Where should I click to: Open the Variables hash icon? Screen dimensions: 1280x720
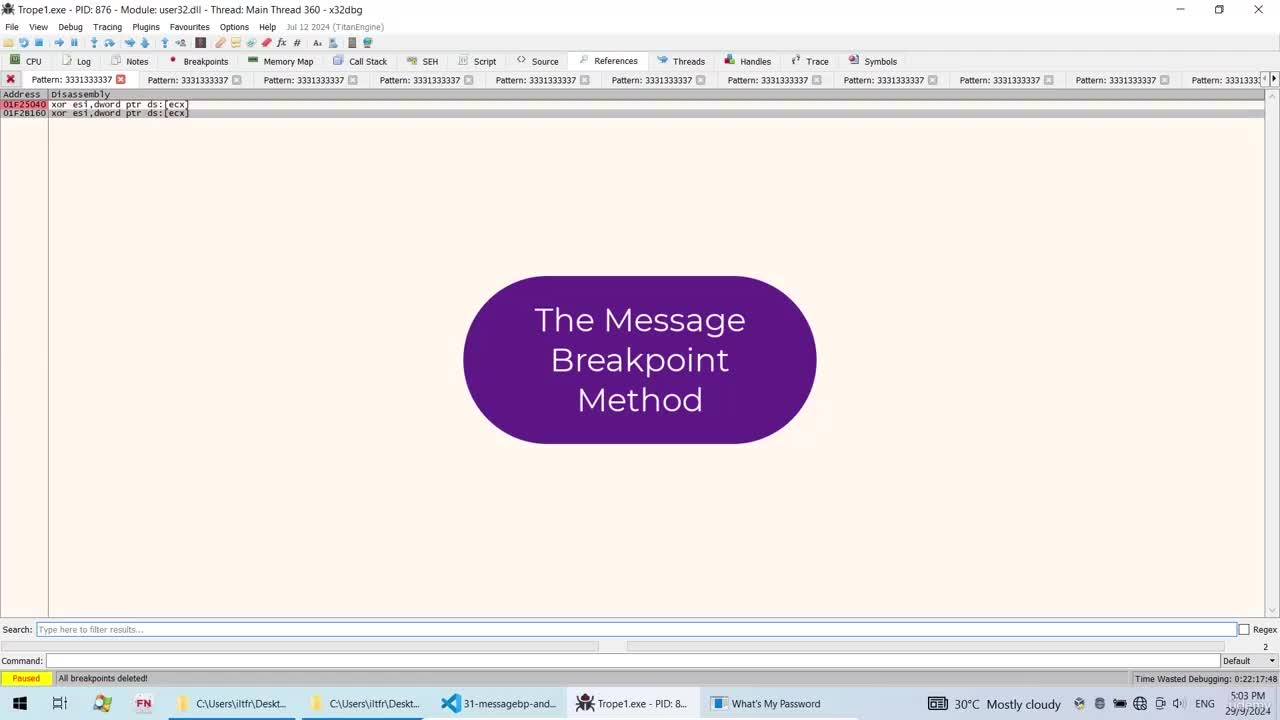pyautogui.click(x=297, y=43)
